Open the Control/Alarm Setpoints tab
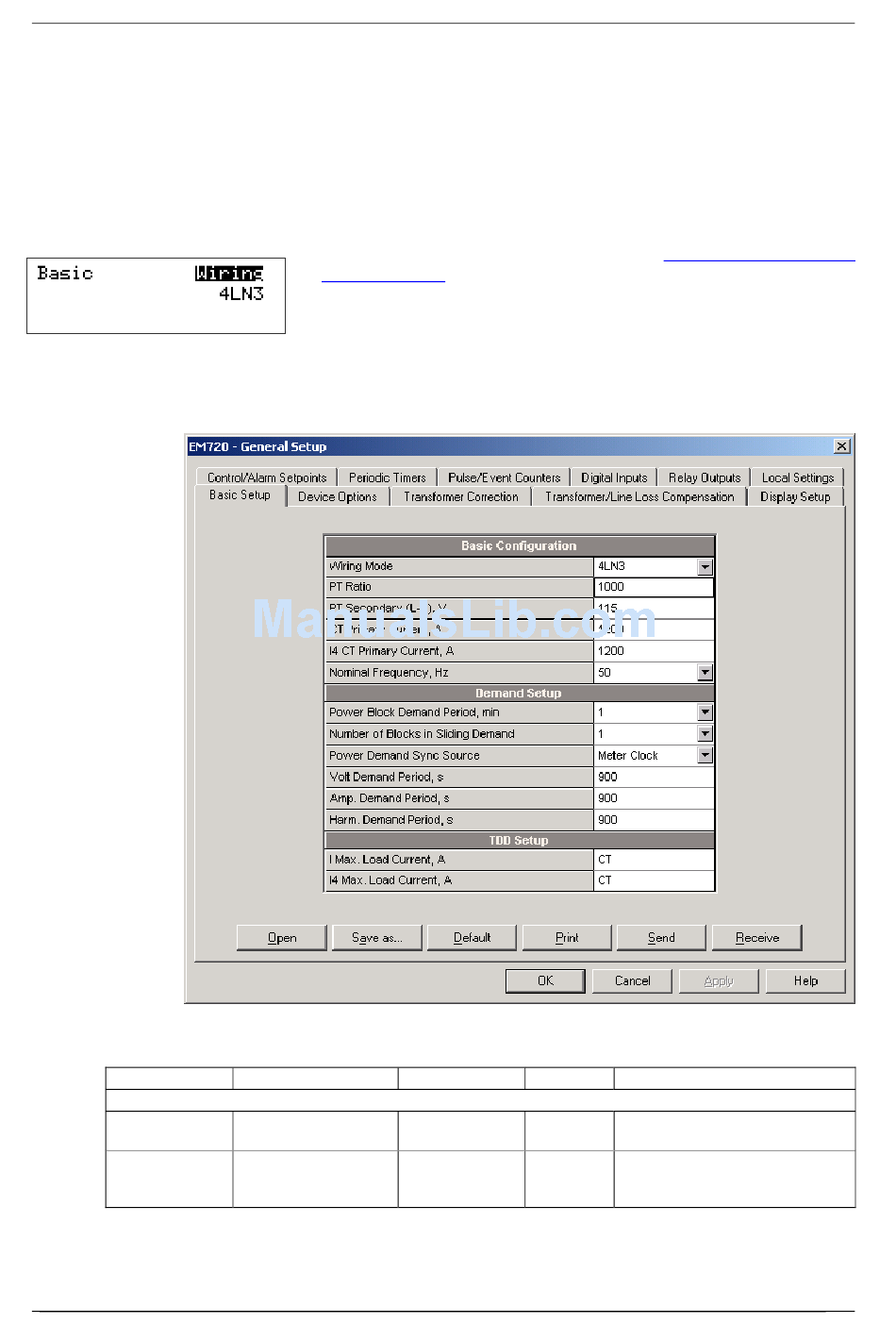Viewport: 896px width, 1340px height. (x=267, y=477)
